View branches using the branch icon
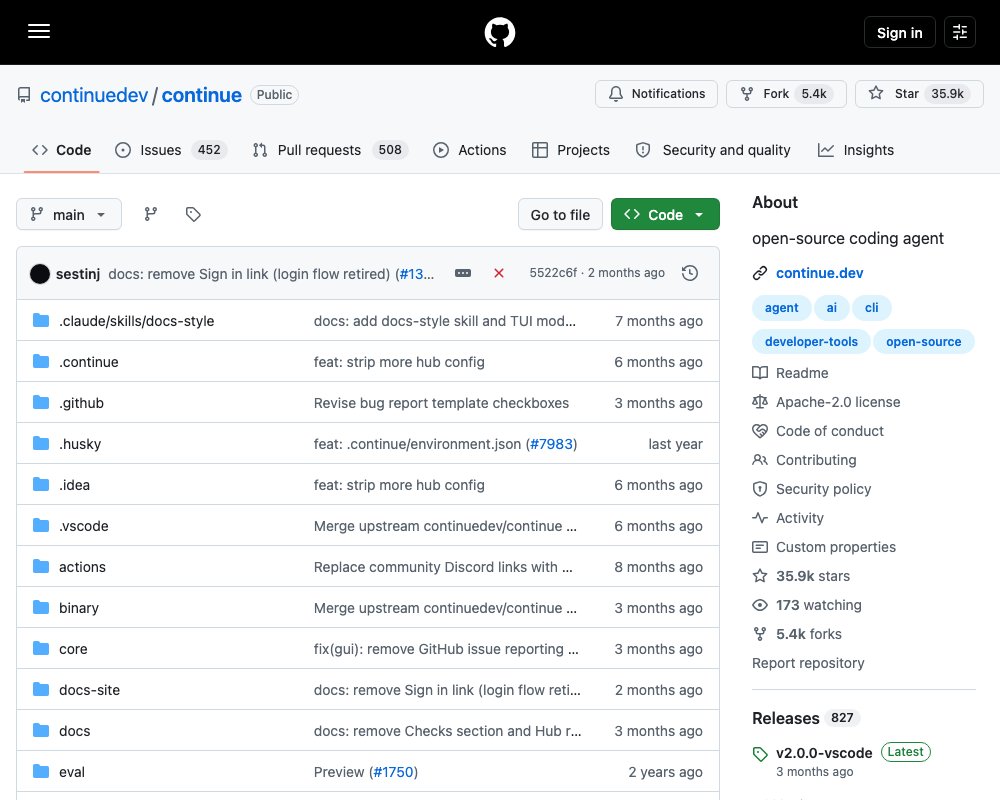 (x=151, y=214)
